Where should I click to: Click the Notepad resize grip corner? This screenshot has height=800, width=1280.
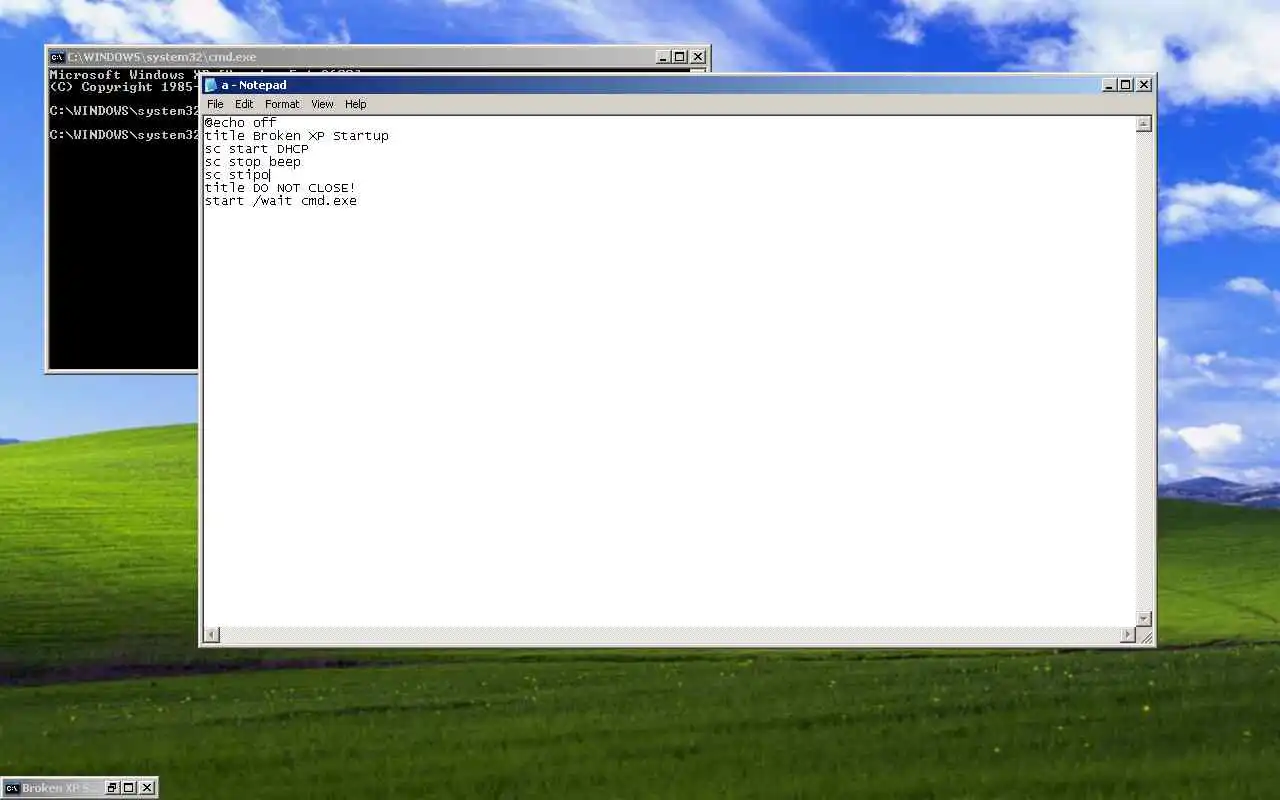click(1145, 635)
